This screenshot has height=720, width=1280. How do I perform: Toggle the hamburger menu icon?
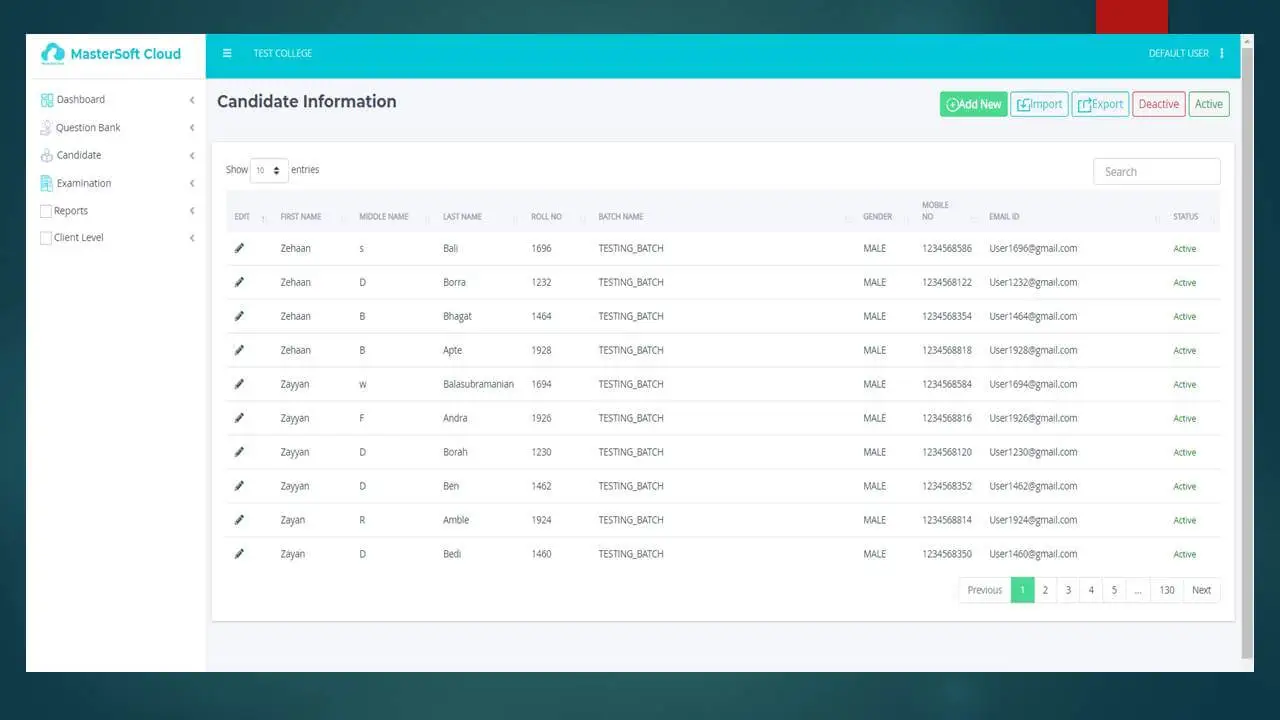227,53
